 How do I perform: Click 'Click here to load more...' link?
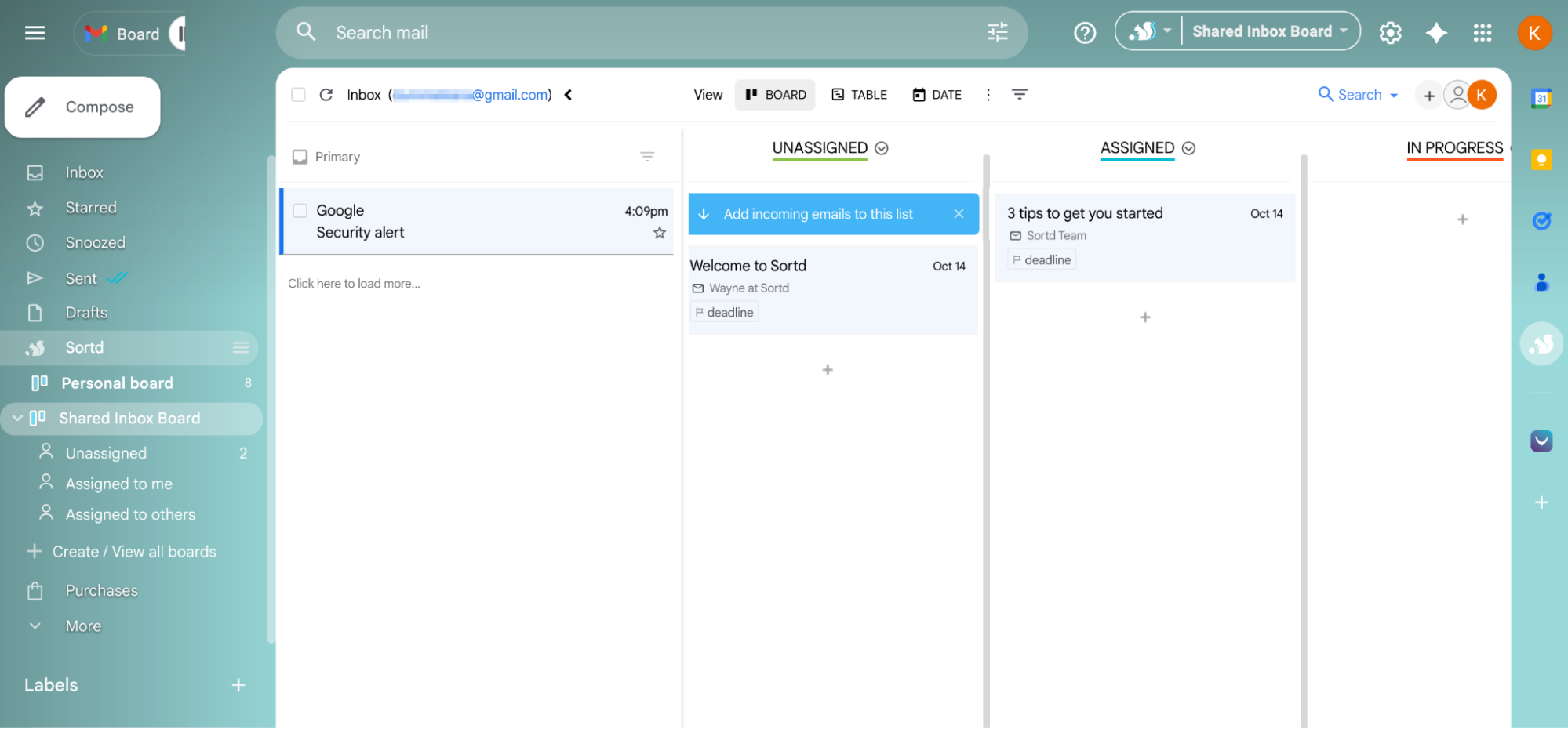pos(354,284)
